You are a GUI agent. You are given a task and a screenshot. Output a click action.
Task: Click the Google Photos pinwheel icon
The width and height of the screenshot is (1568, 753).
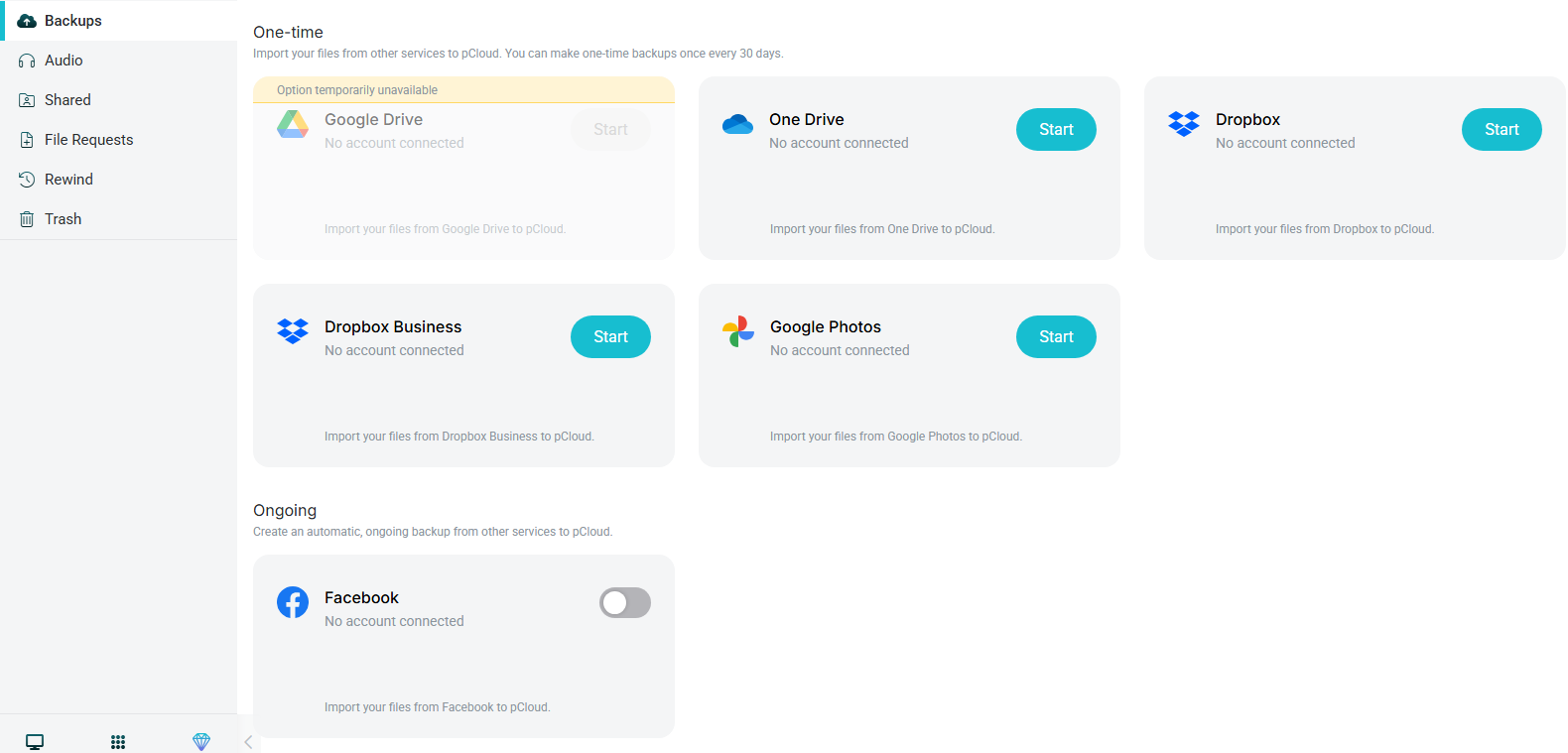(x=738, y=331)
